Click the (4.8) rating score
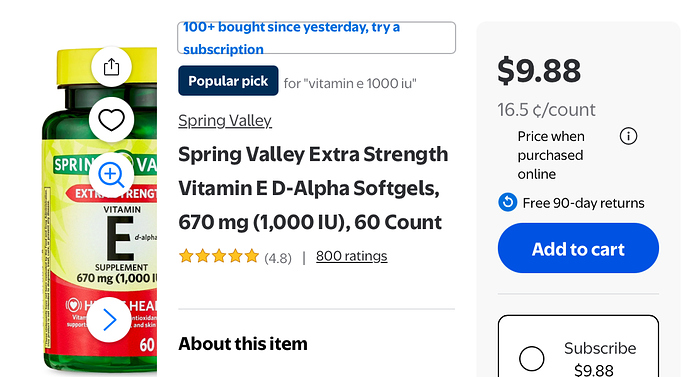Viewport: 690px width, 377px height. (278, 258)
